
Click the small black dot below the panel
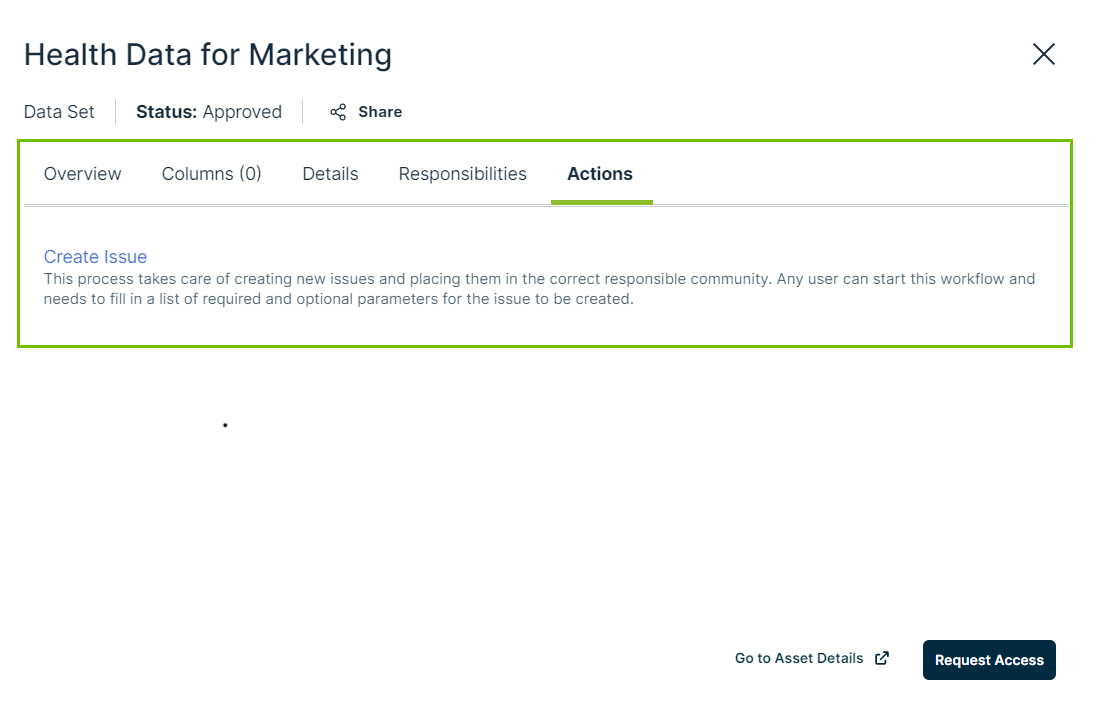click(x=225, y=425)
